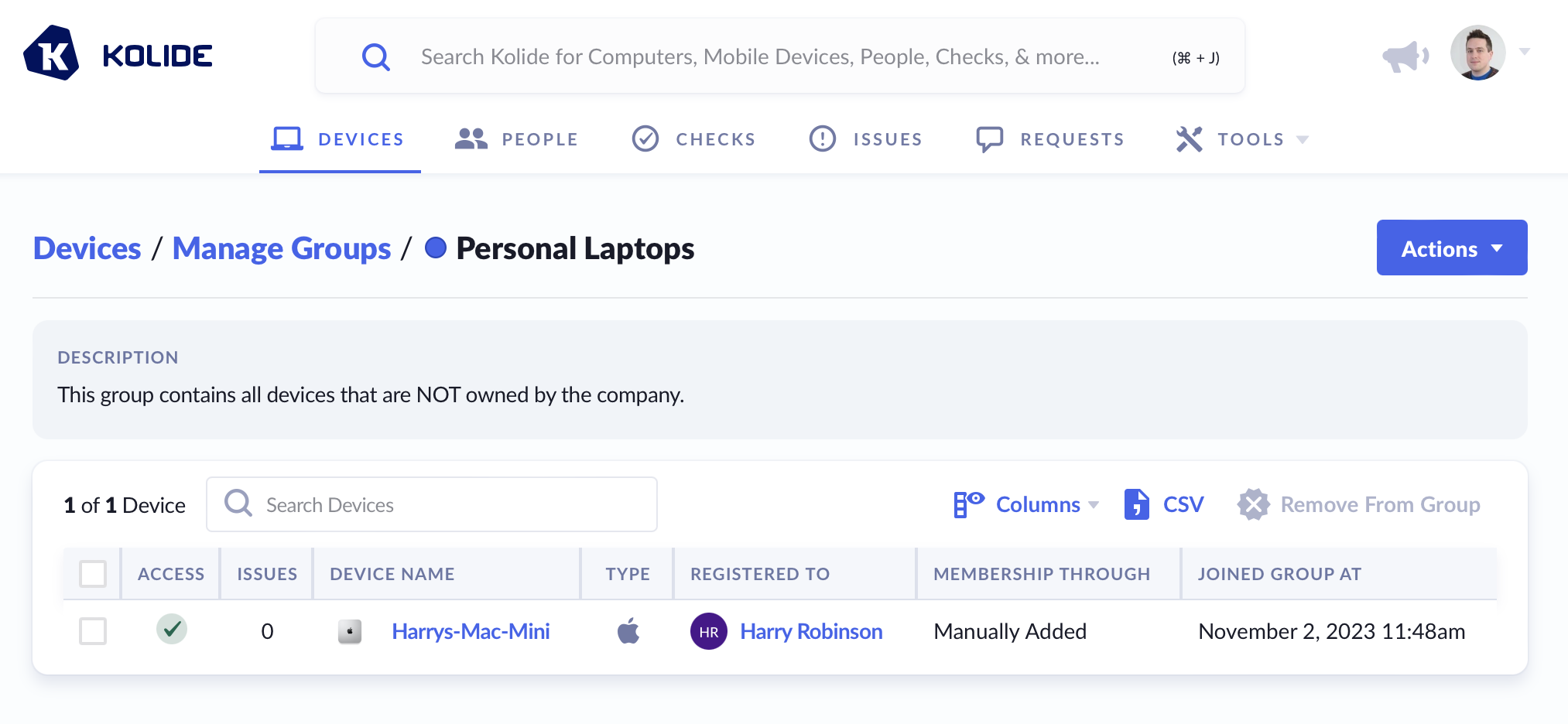The width and height of the screenshot is (1568, 724).
Task: Switch to the People tab
Action: [516, 139]
